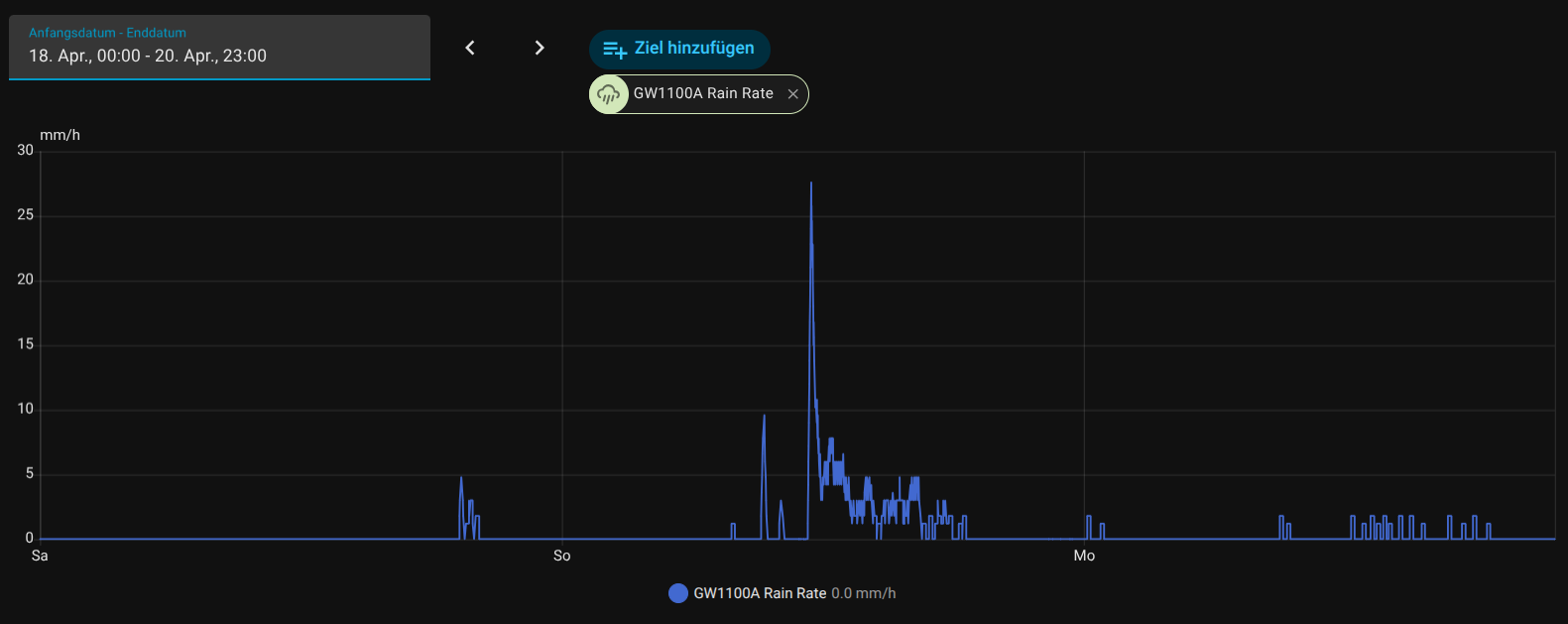This screenshot has width=1568, height=624.
Task: Select the GW1100A Rain Rate chip label
Action: tap(703, 93)
